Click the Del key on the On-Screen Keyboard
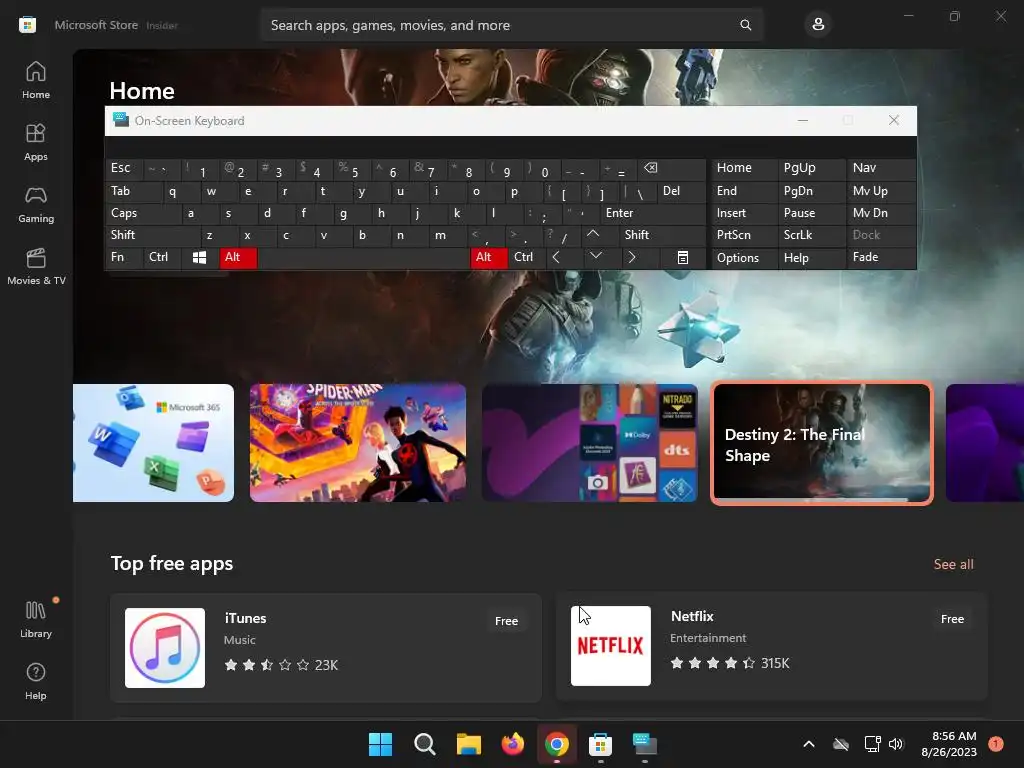This screenshot has height=768, width=1024. (681, 191)
